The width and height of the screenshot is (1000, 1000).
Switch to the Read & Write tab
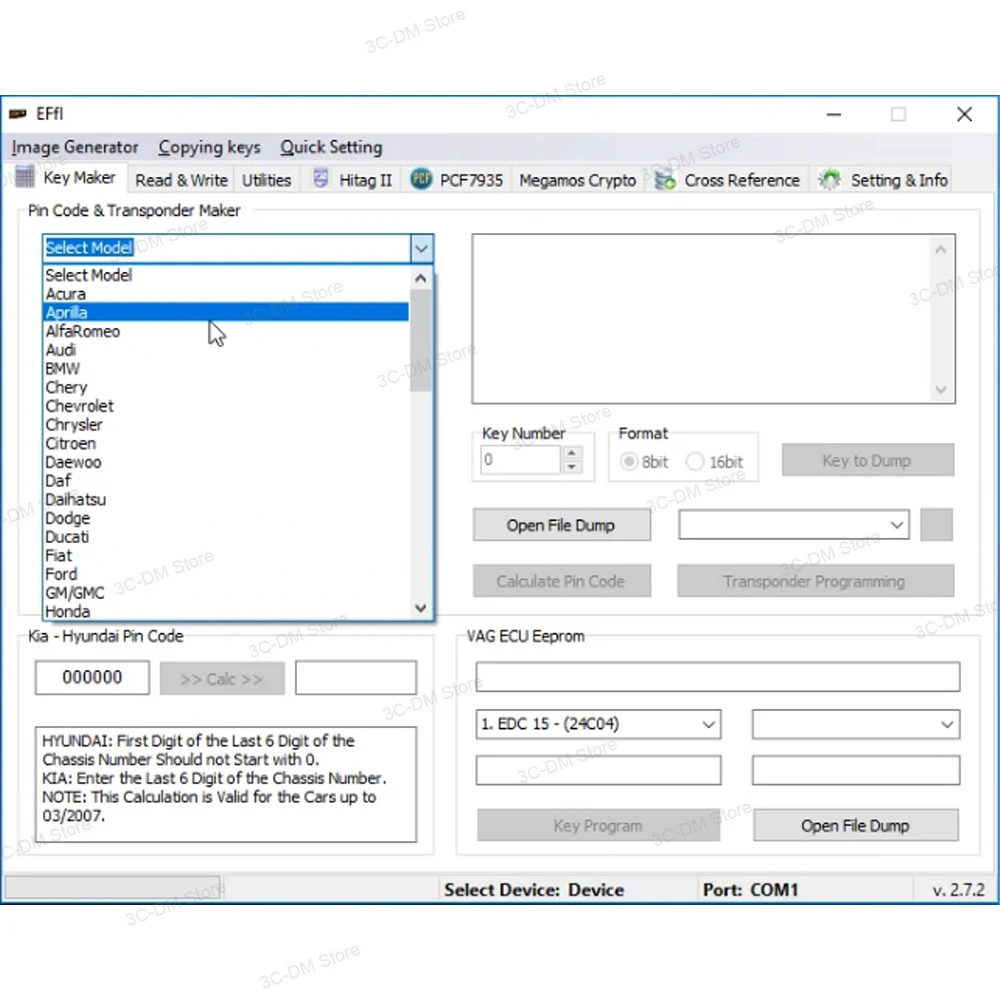pyautogui.click(x=181, y=180)
